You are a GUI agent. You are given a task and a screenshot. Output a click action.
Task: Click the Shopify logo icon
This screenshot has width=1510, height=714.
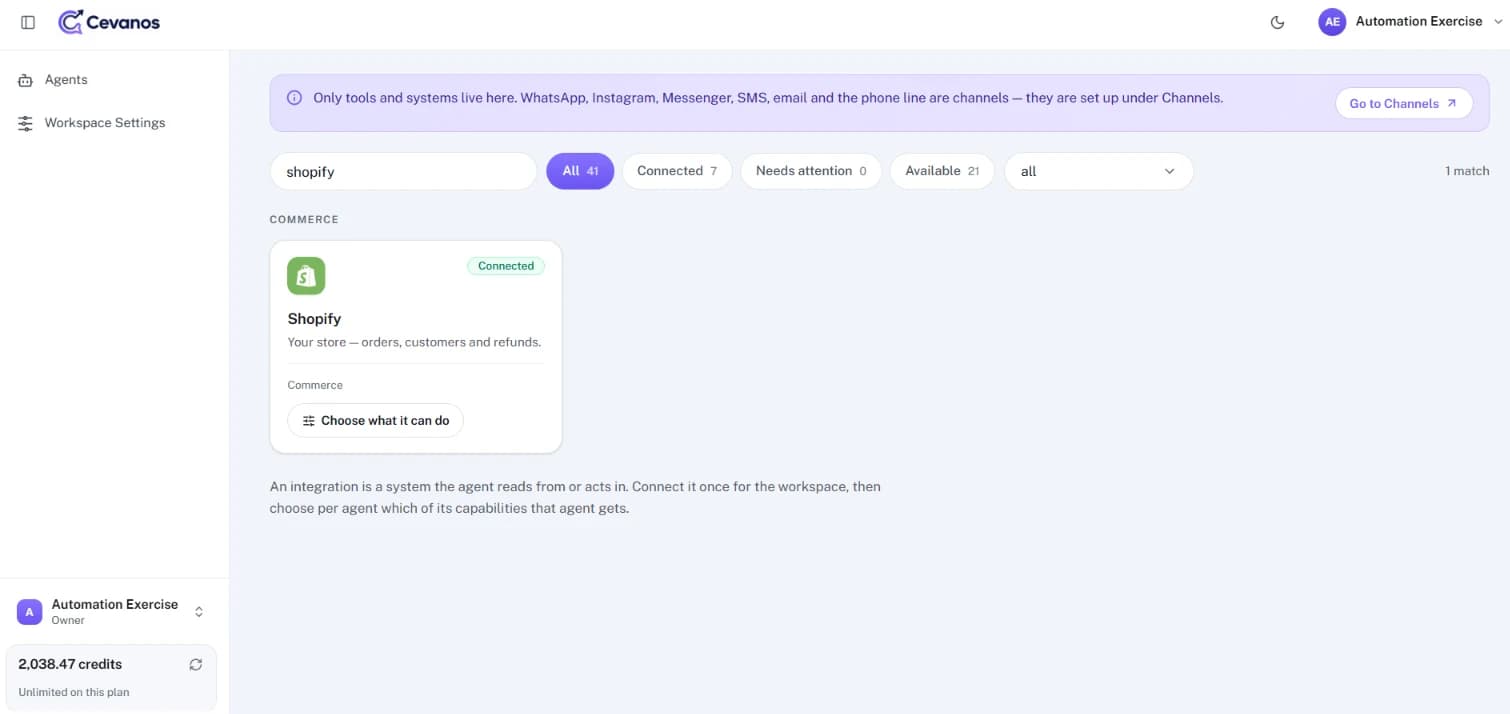click(306, 276)
